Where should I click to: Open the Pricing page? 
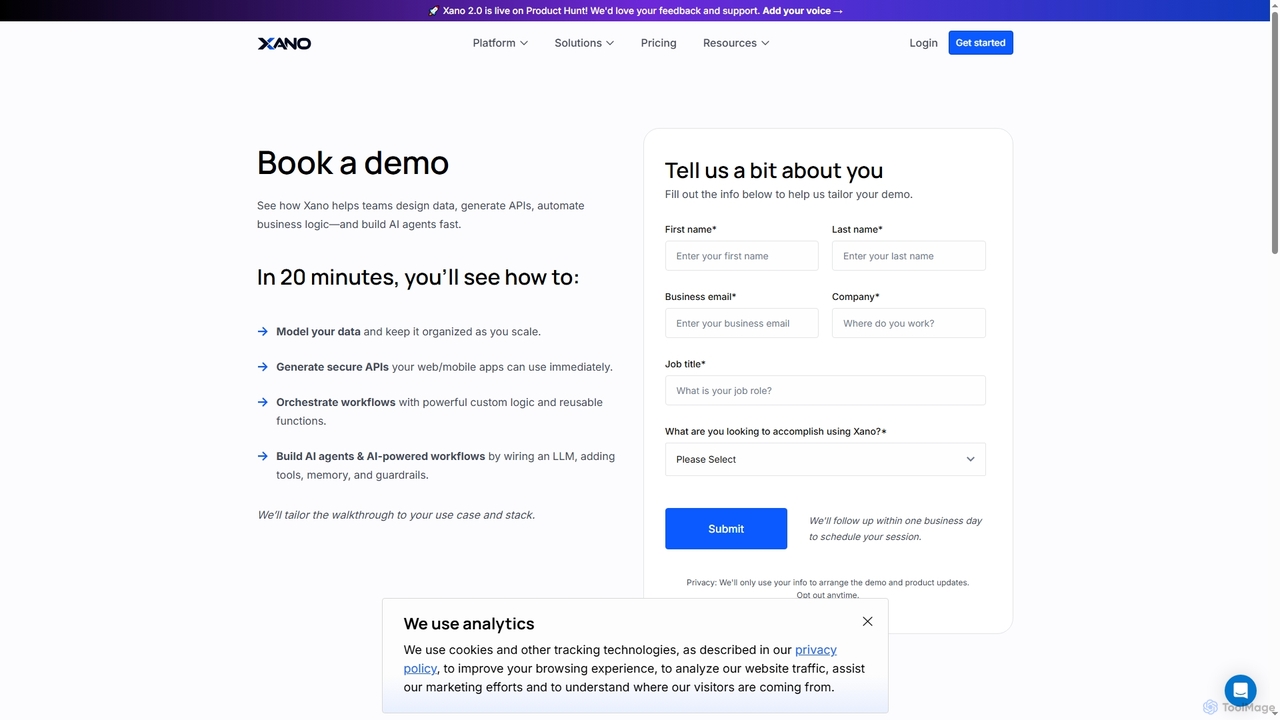[658, 43]
